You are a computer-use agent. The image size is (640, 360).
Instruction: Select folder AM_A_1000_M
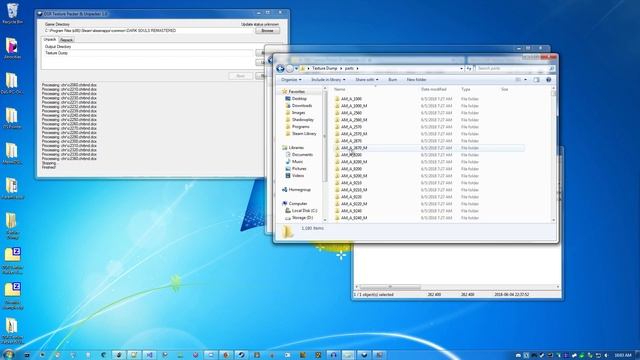[354, 106]
